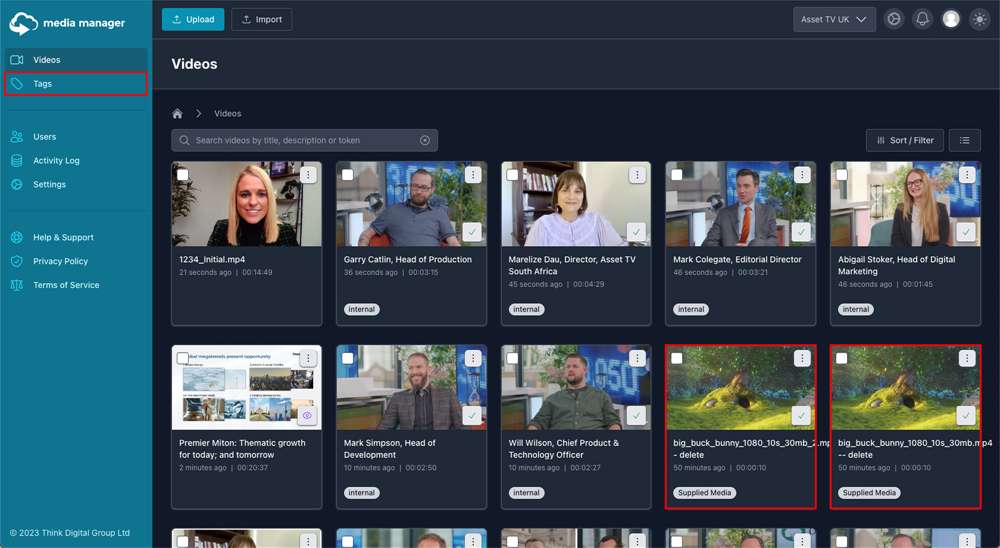The height and width of the screenshot is (548, 1000).
Task: Go to home breadcrumb icon
Action: (177, 114)
